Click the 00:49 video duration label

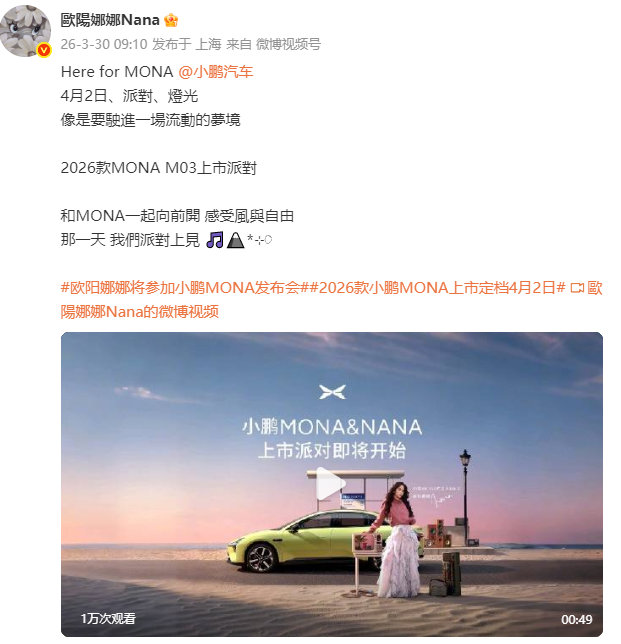click(x=577, y=619)
